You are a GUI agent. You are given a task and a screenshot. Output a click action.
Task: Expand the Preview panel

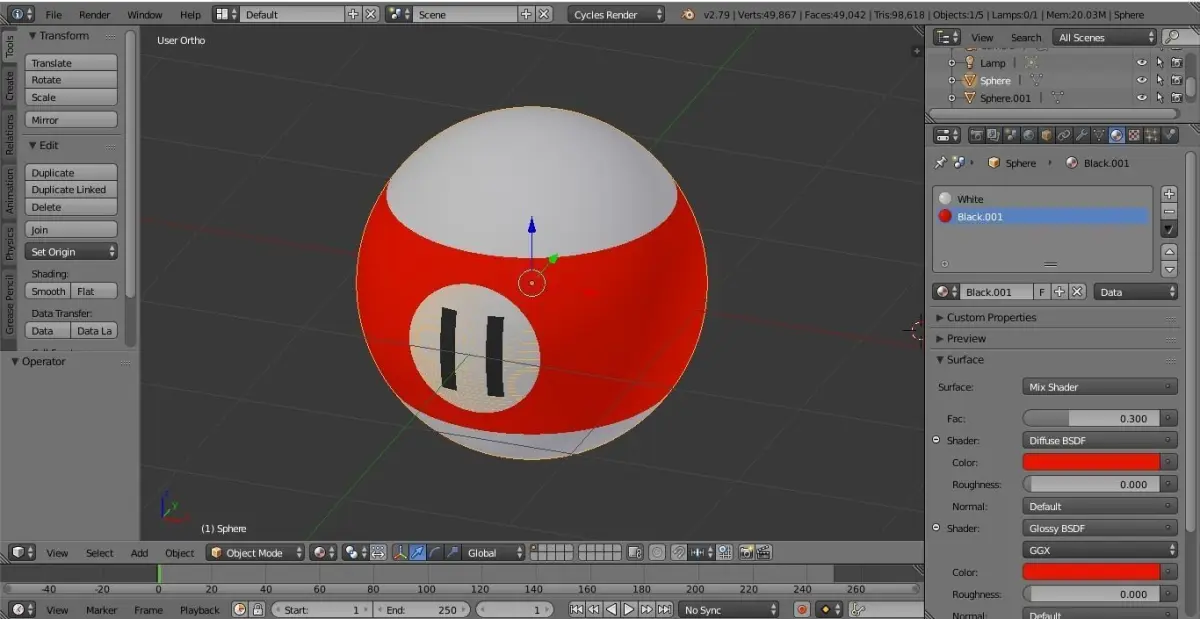[966, 338]
